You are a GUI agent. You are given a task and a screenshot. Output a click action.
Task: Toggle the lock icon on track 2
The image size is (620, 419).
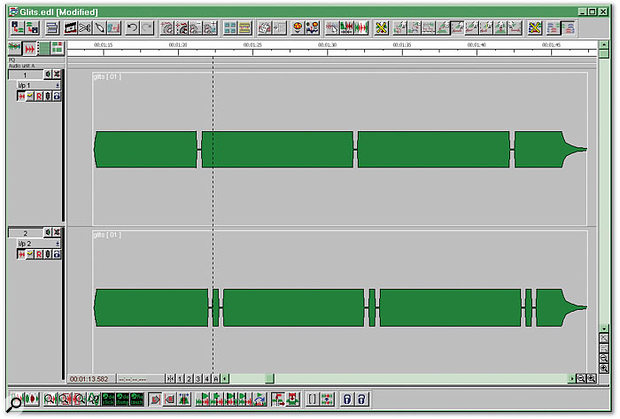57,254
